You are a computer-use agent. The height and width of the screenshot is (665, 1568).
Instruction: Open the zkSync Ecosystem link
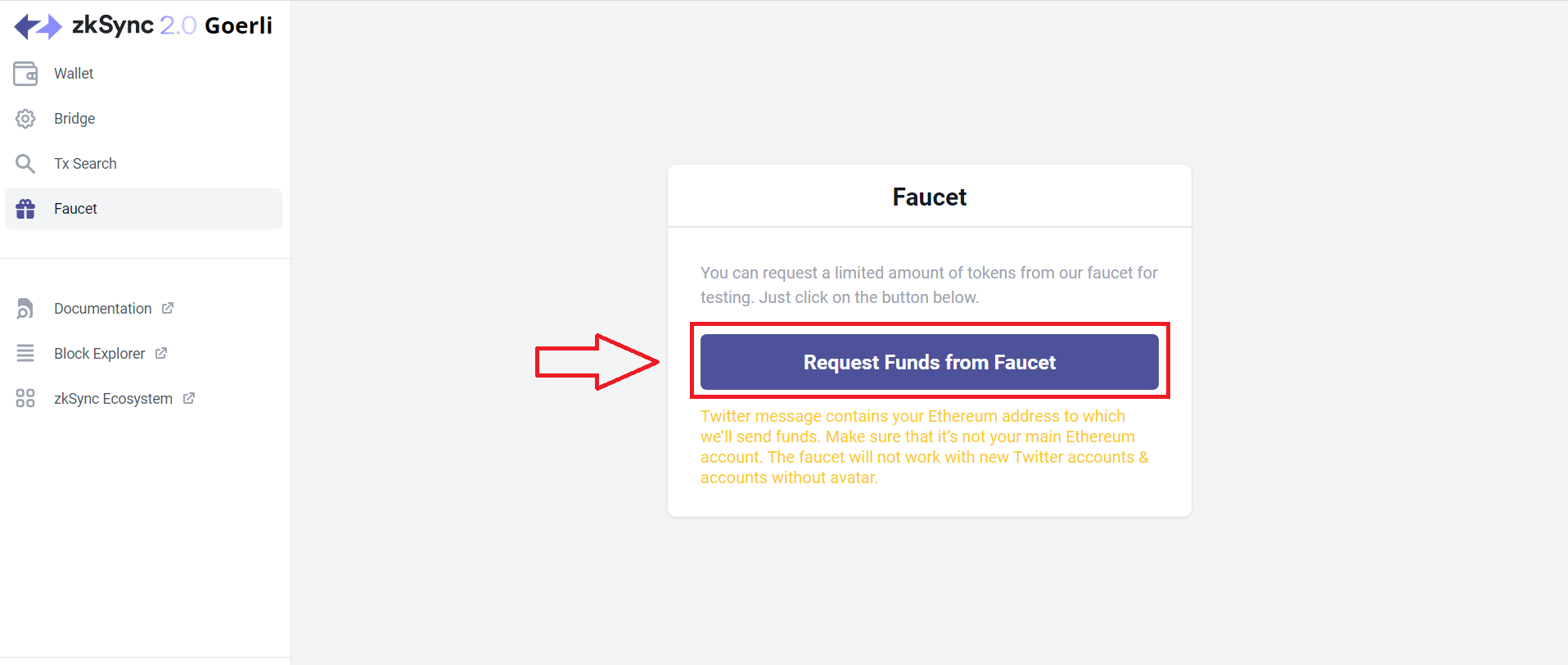(113, 399)
